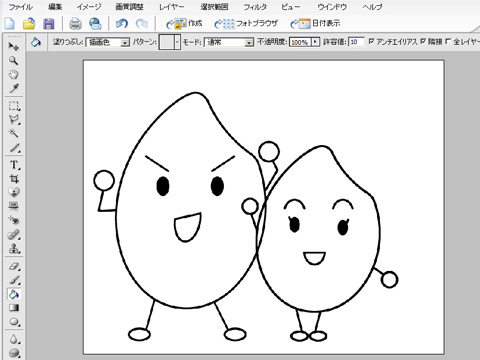Open the 編集 menu
The image size is (480, 360).
pos(55,7)
